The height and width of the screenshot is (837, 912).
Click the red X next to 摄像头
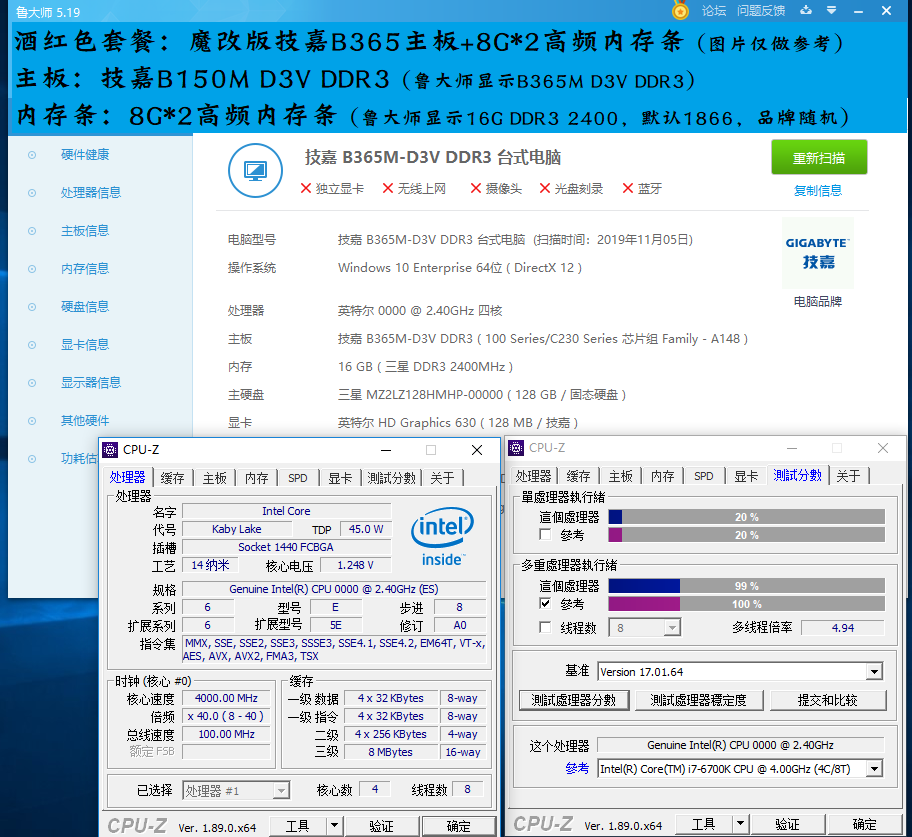tap(476, 188)
